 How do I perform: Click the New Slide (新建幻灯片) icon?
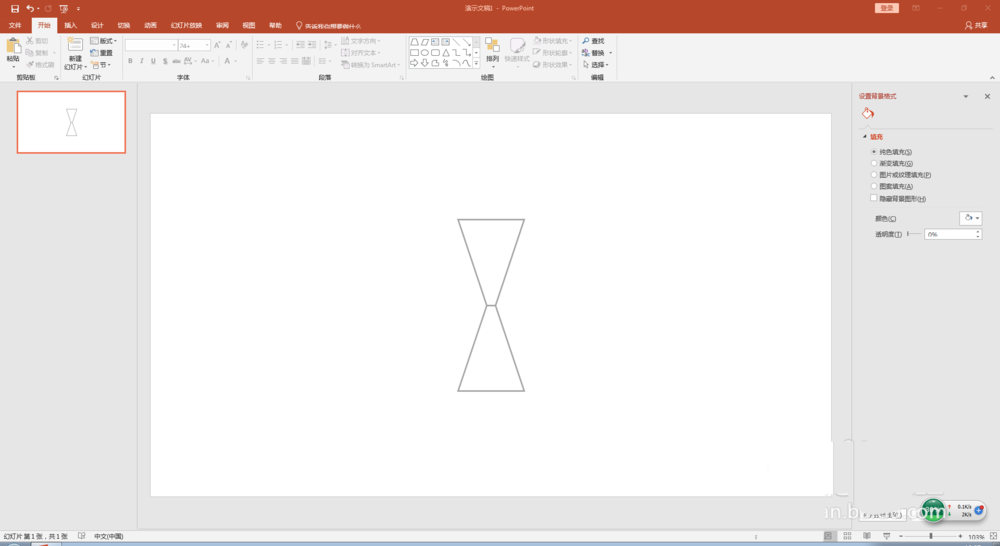pyautogui.click(x=75, y=46)
